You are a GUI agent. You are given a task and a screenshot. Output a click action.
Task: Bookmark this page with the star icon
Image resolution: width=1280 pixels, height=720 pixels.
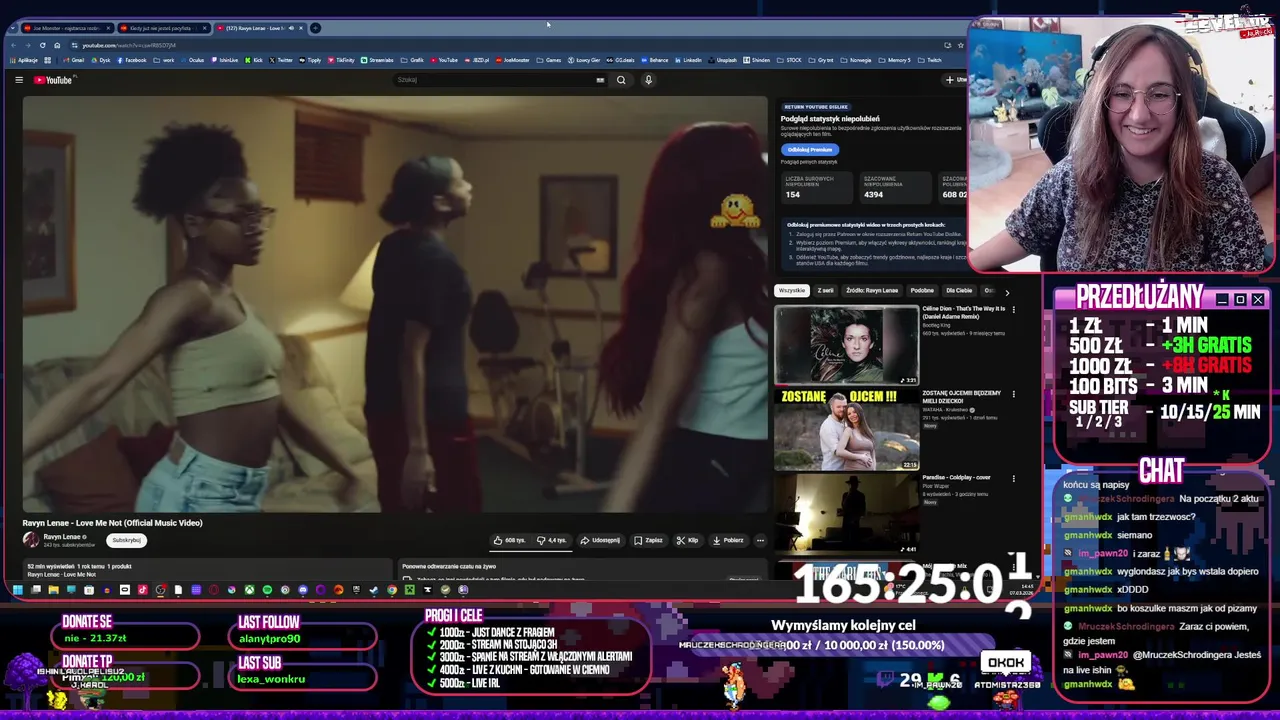(x=960, y=45)
